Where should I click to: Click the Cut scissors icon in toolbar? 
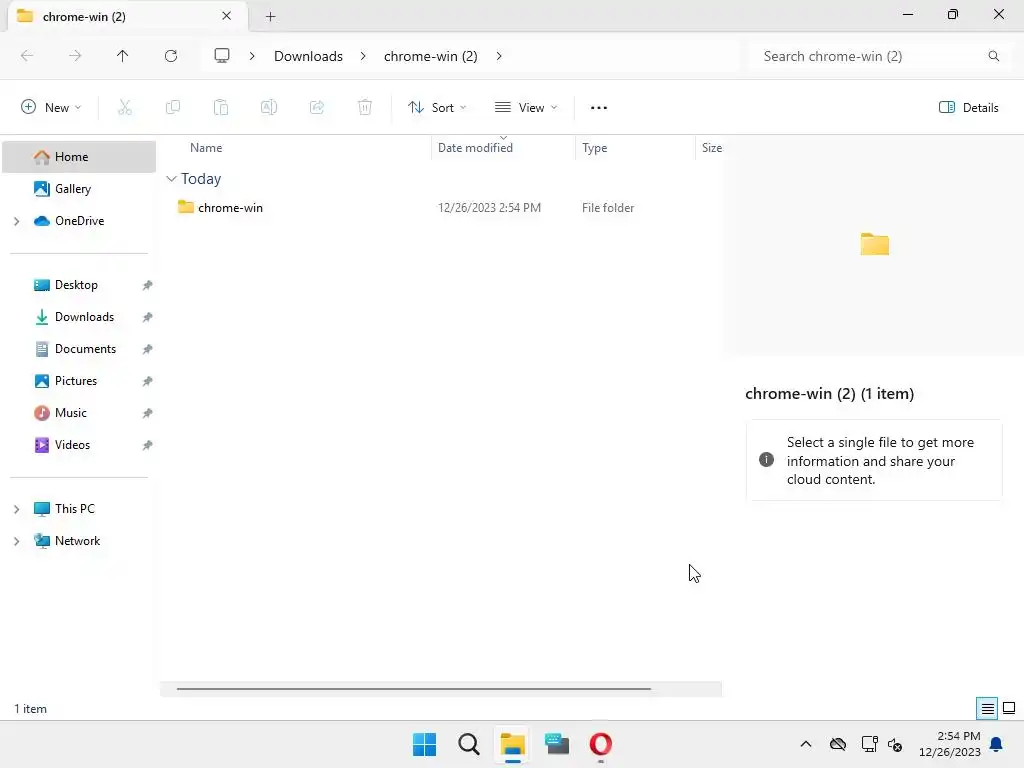click(x=125, y=108)
